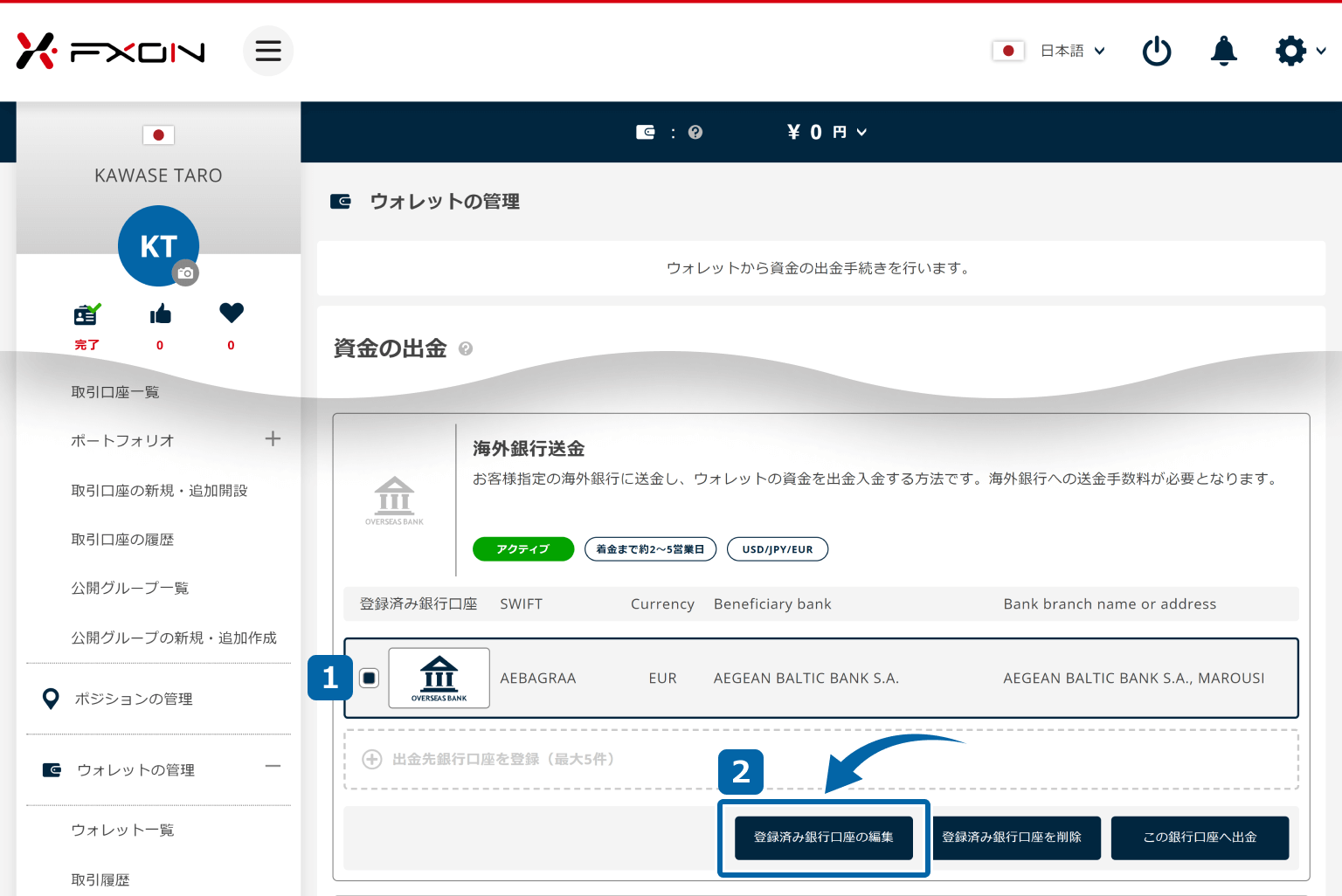
Task: Click the wallet icon in the dark header bar
Action: [x=646, y=132]
